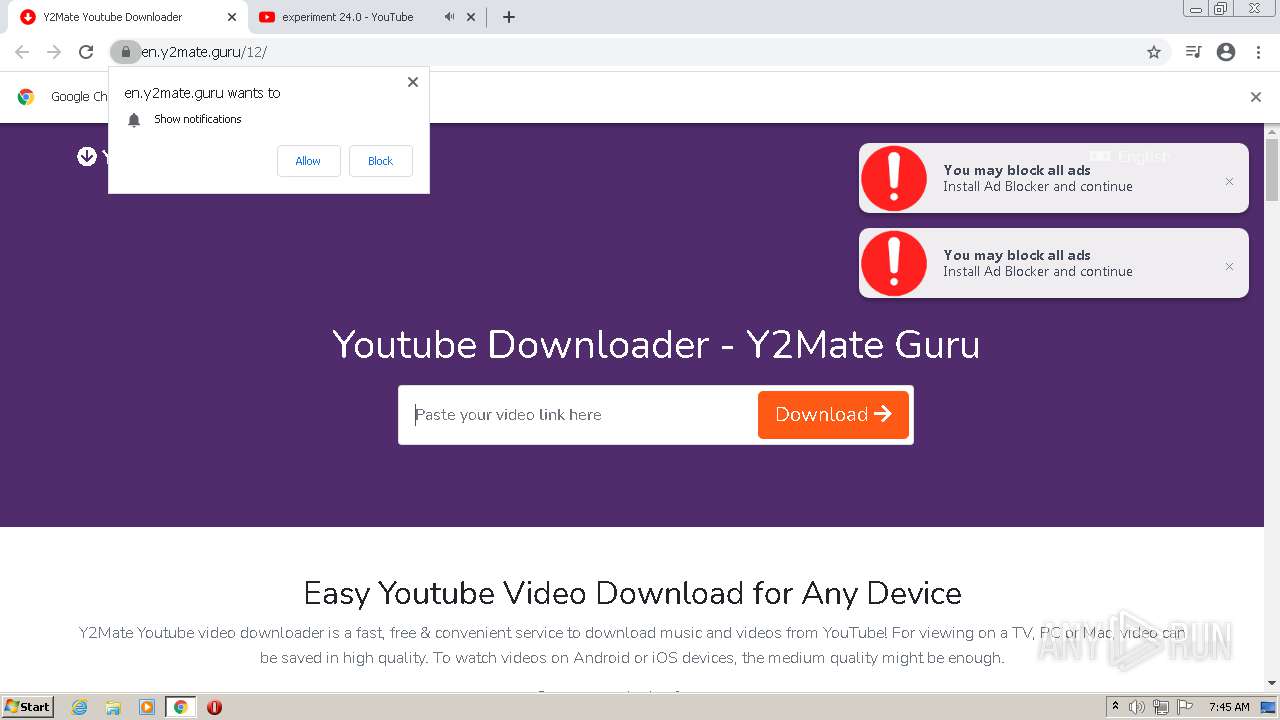This screenshot has height=720, width=1280.
Task: Block notifications from en.y2mate.guru
Action: pos(380,161)
